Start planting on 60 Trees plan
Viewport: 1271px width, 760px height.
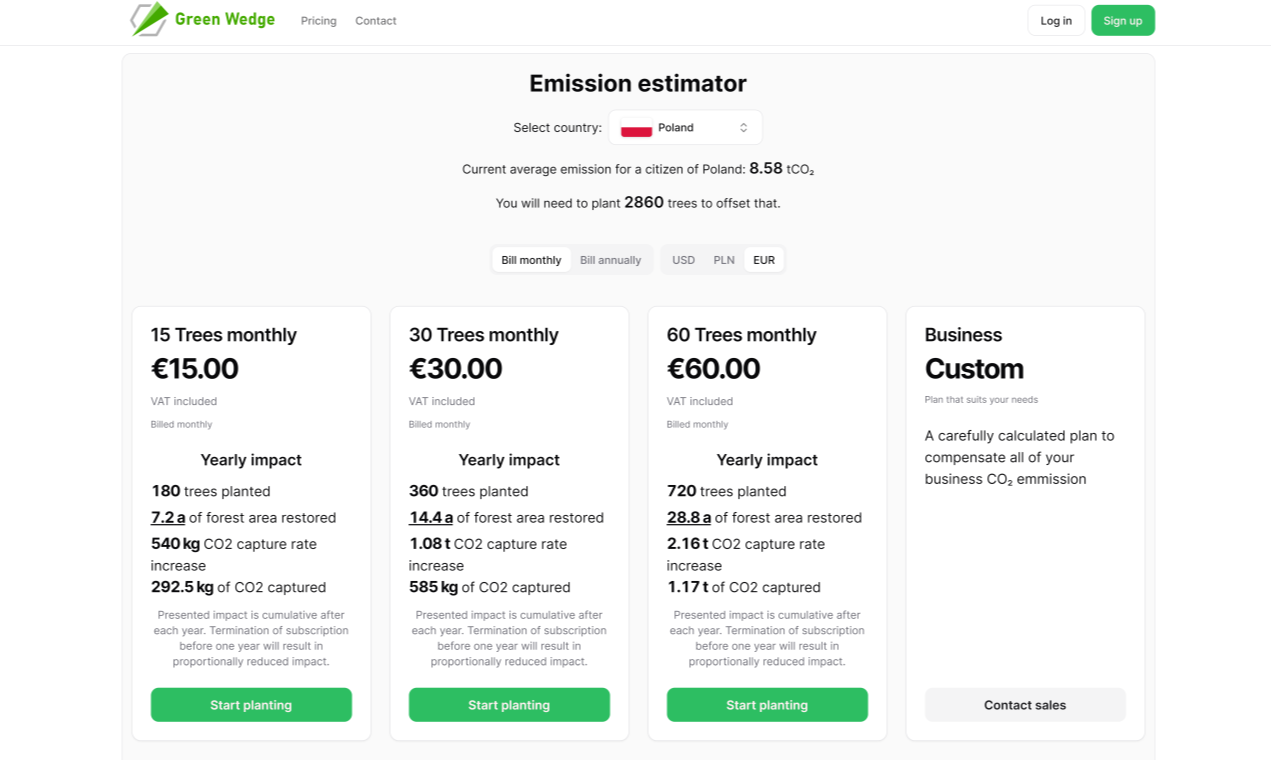pyautogui.click(x=767, y=705)
